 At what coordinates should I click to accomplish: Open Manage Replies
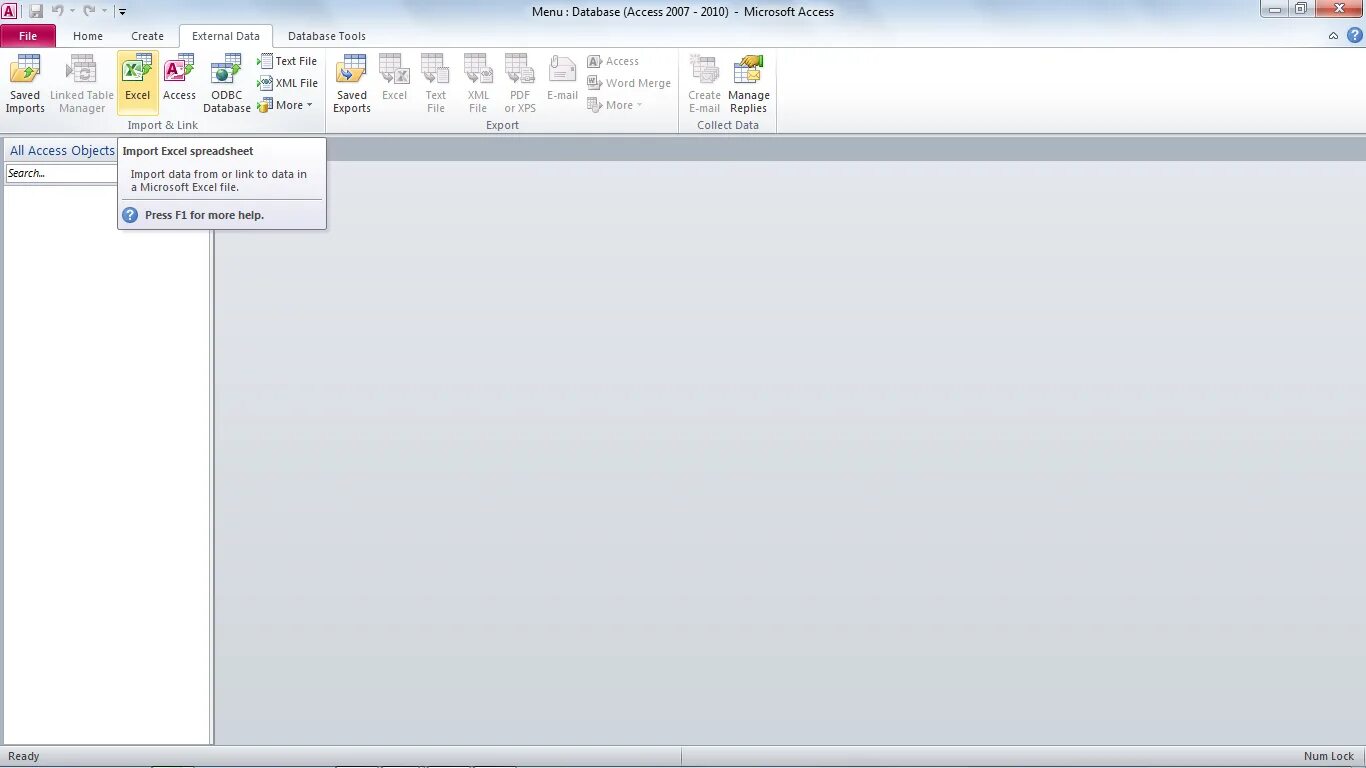(748, 84)
